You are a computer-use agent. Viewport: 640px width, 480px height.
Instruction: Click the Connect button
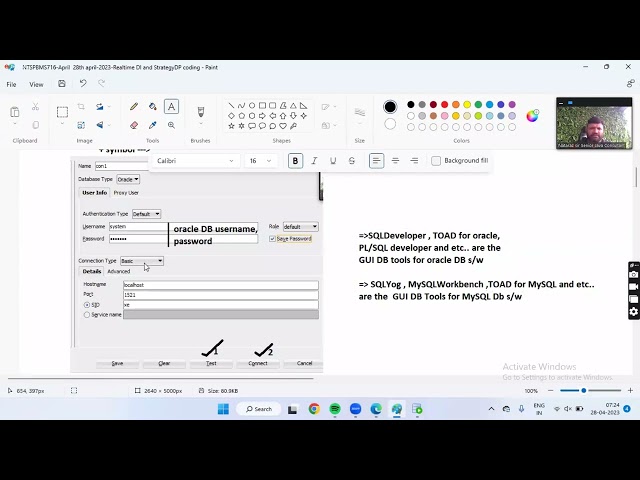(x=258, y=363)
